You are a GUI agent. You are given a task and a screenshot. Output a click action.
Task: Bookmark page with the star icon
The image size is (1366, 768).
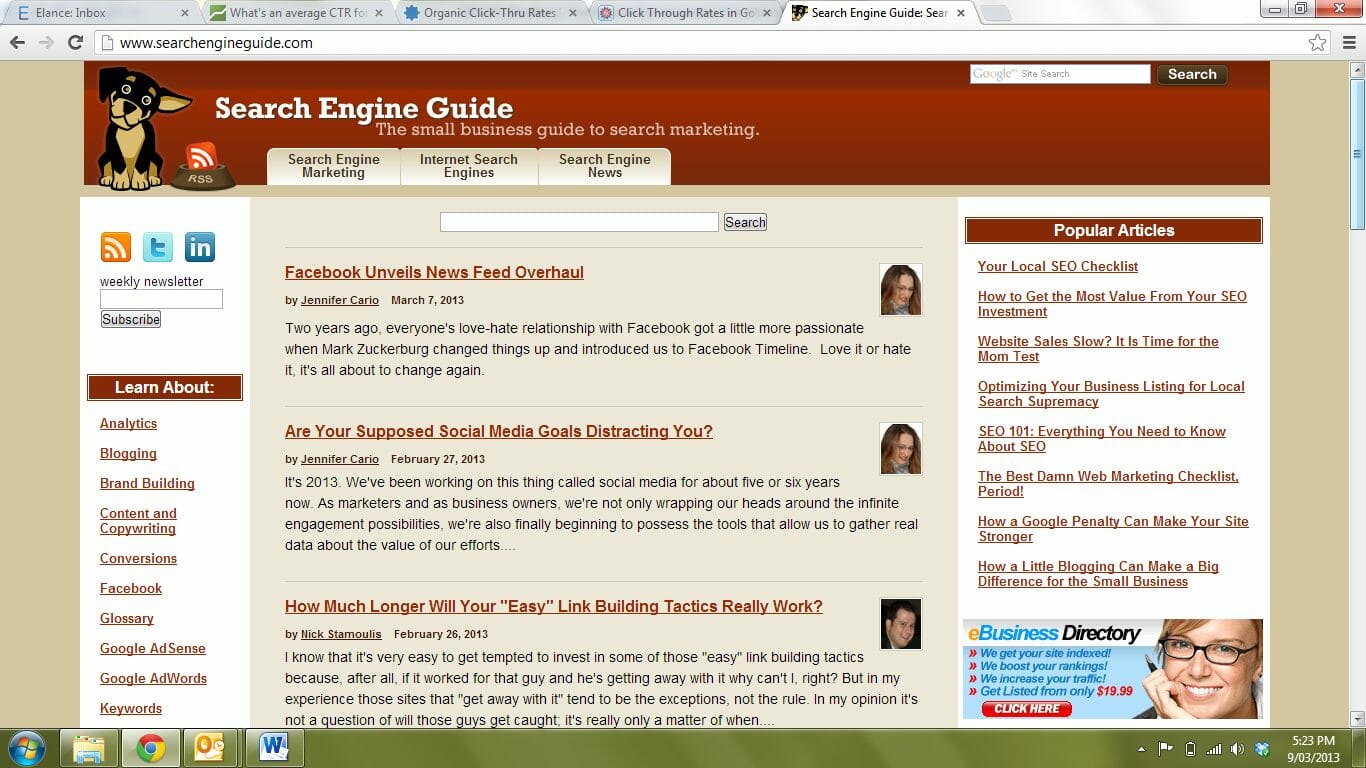[1318, 42]
